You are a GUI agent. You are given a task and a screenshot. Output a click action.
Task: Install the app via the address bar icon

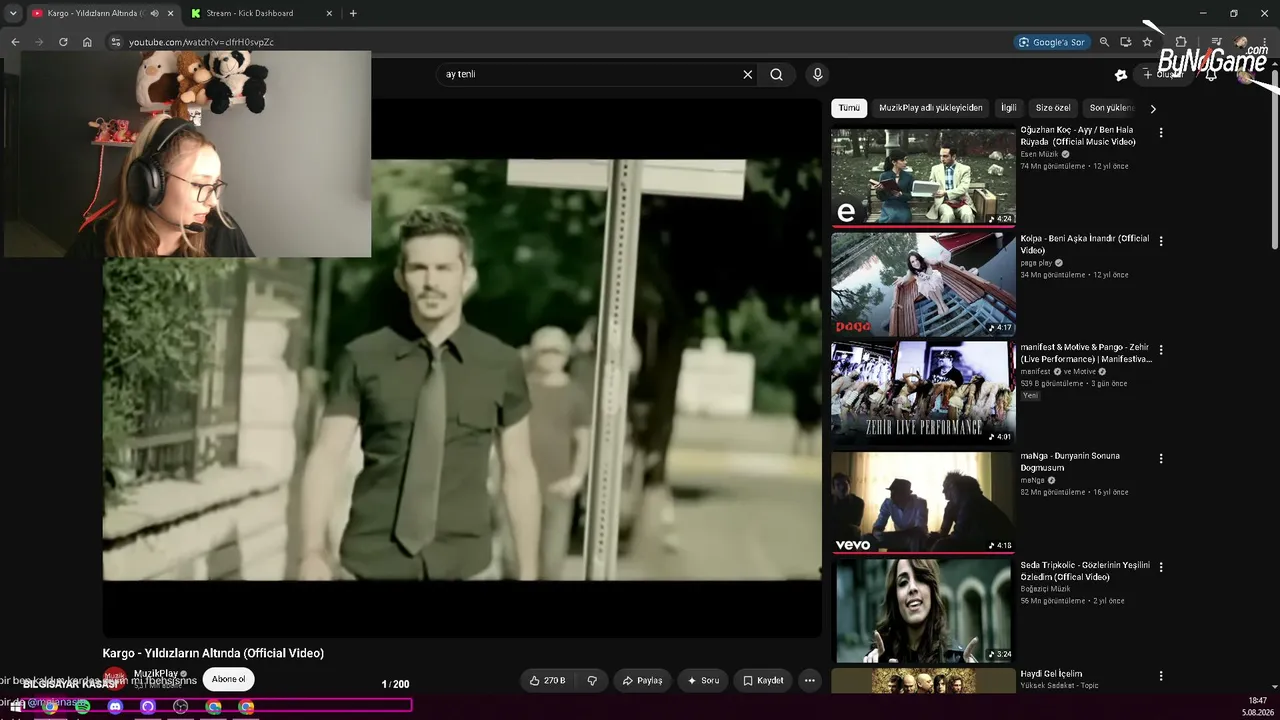click(x=1126, y=42)
